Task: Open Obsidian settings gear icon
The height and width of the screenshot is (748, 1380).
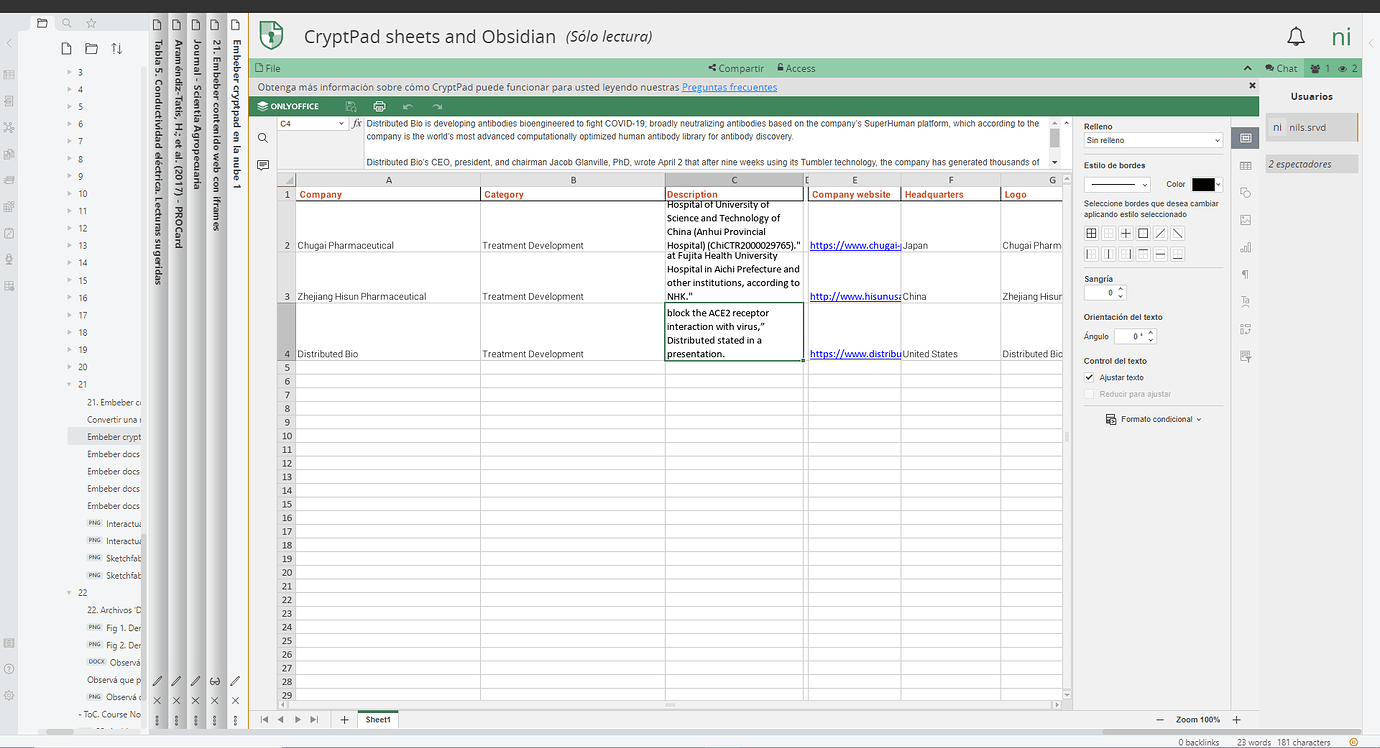Action: coord(9,695)
